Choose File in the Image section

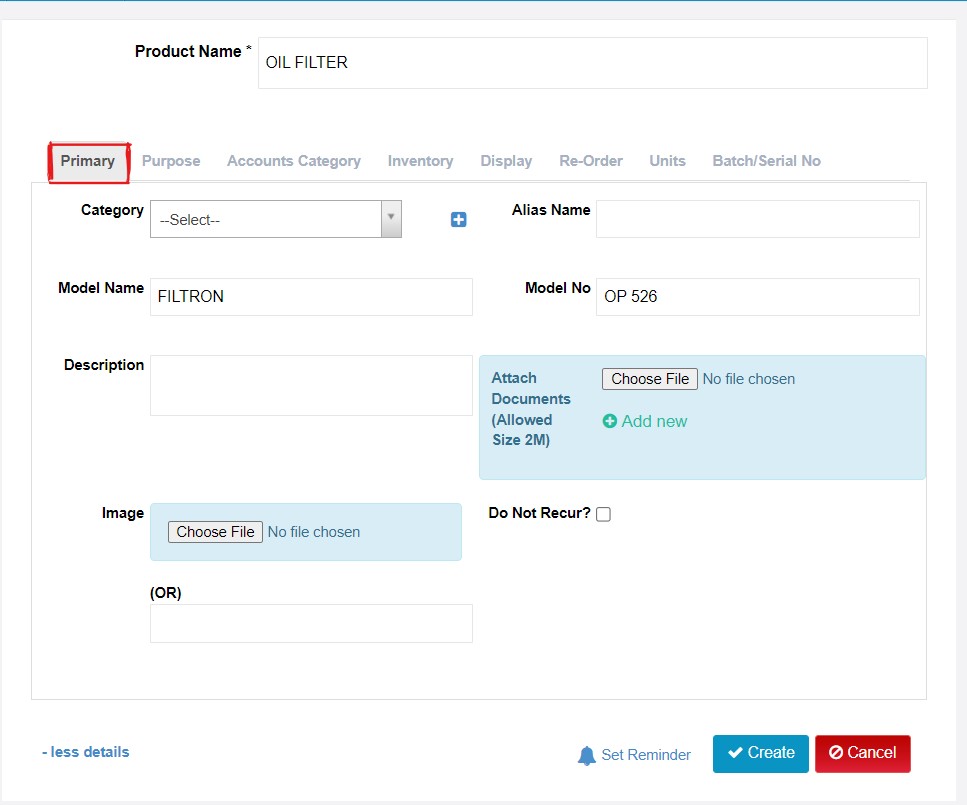coord(215,532)
